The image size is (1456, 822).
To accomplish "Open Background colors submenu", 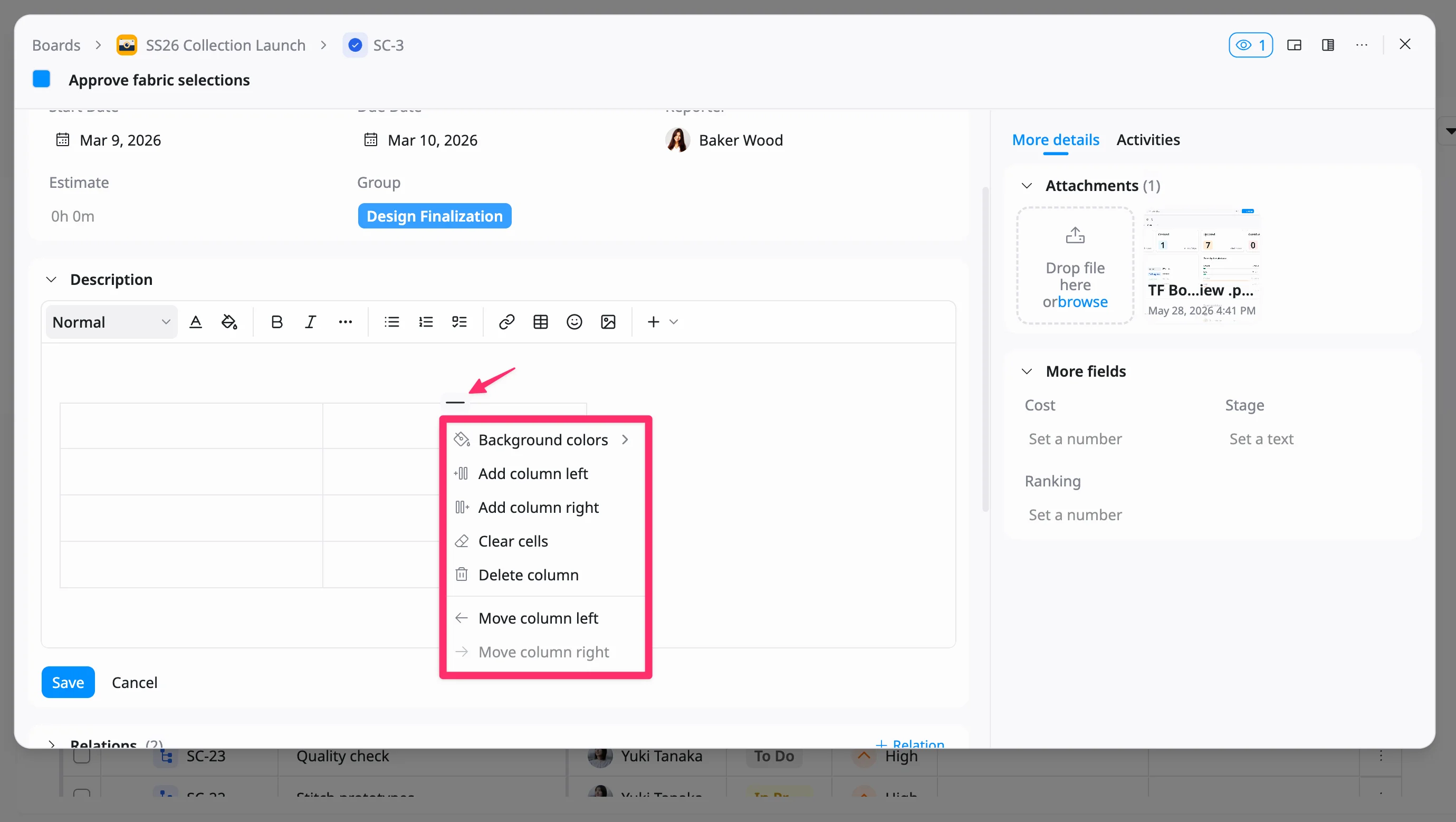I will [545, 440].
